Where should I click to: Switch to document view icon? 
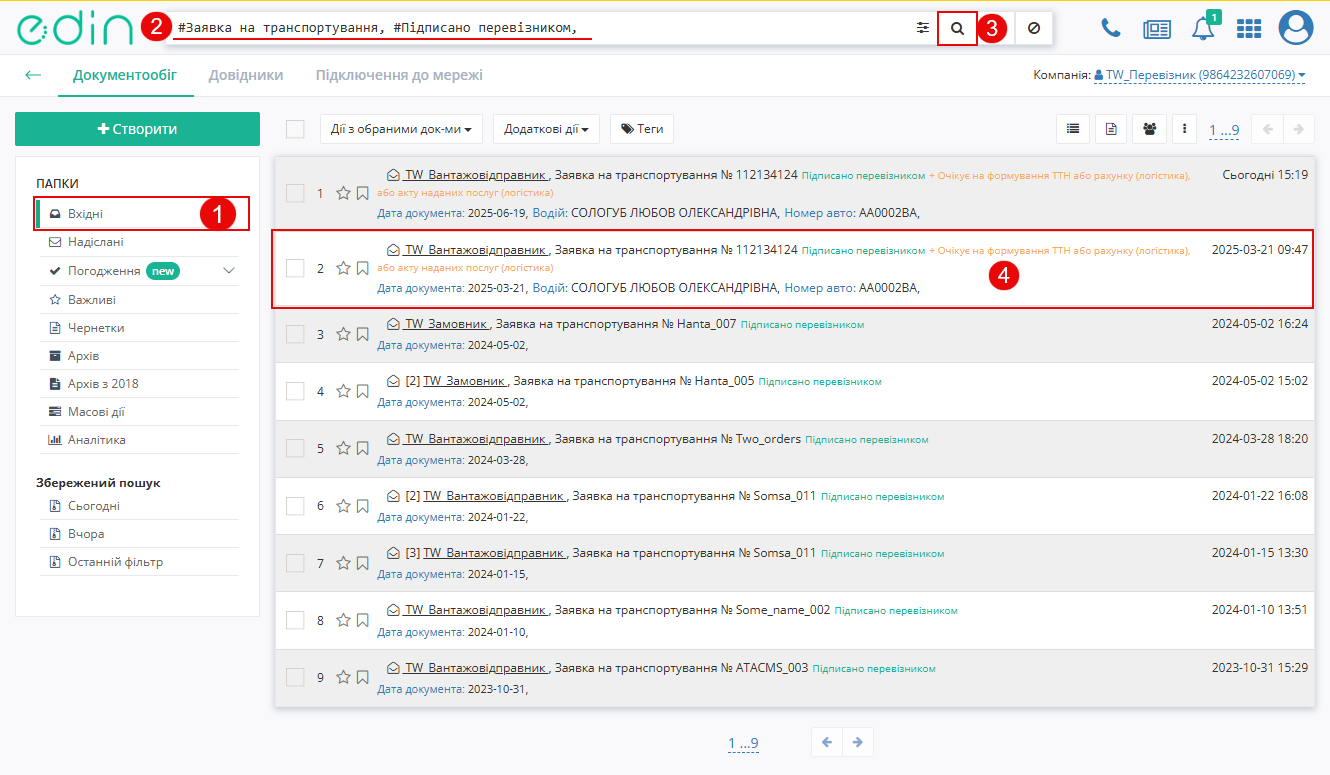1111,129
